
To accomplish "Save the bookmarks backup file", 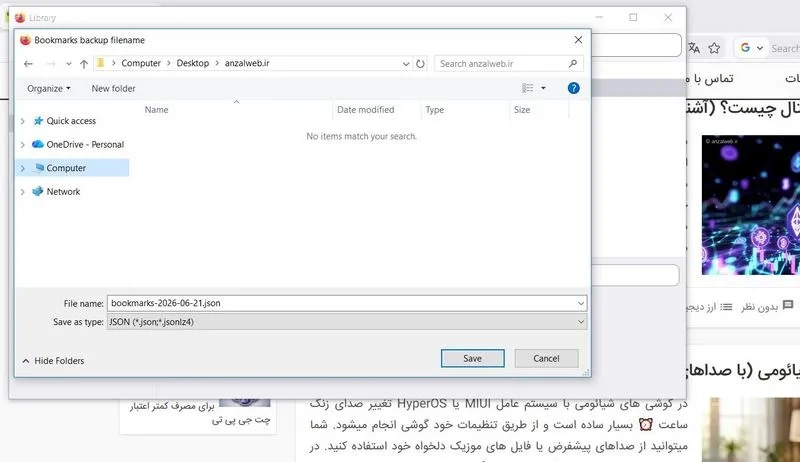I will pos(472,358).
